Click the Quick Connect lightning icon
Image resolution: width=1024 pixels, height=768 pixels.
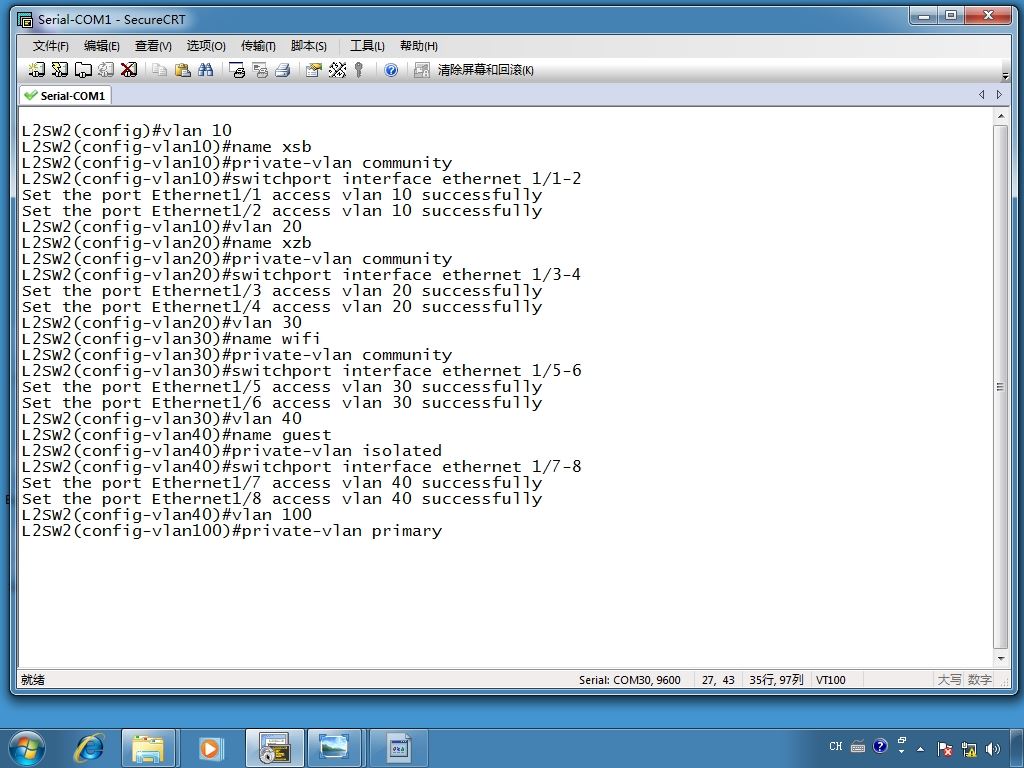[59, 69]
